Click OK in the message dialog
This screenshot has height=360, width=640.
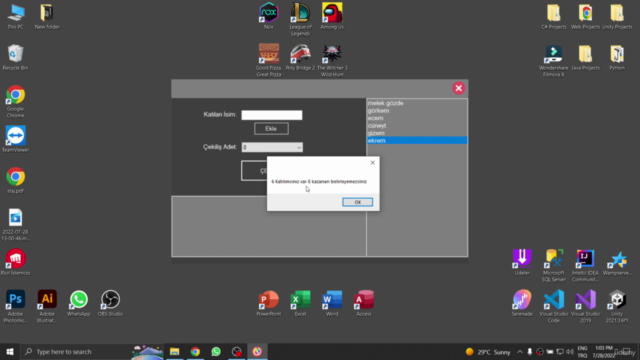tap(357, 202)
